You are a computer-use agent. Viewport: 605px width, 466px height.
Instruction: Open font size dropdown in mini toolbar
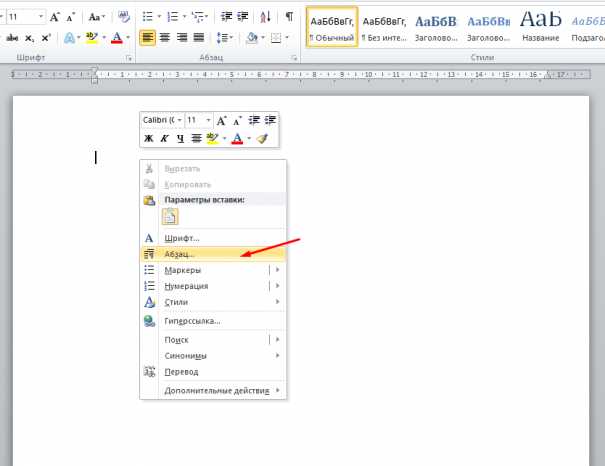(x=199, y=120)
